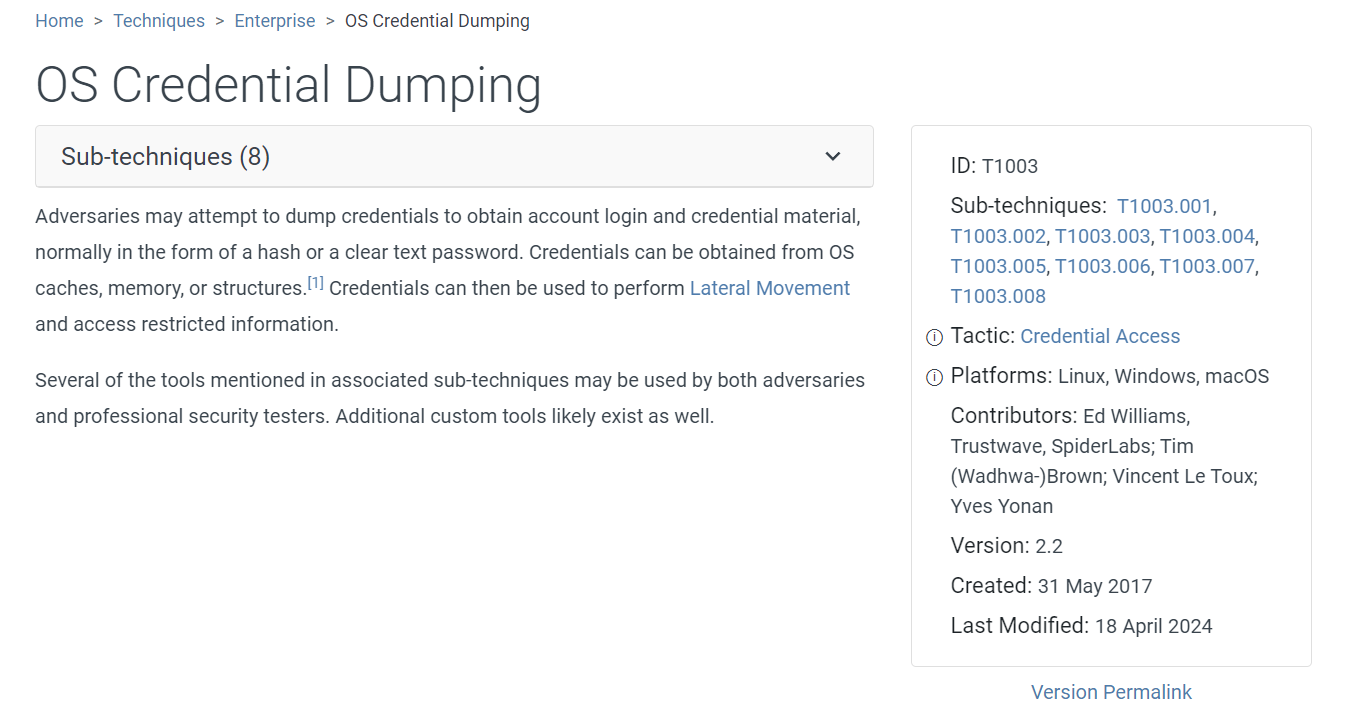The image size is (1353, 716).
Task: Click the info icon beside Tactic
Action: click(x=934, y=338)
